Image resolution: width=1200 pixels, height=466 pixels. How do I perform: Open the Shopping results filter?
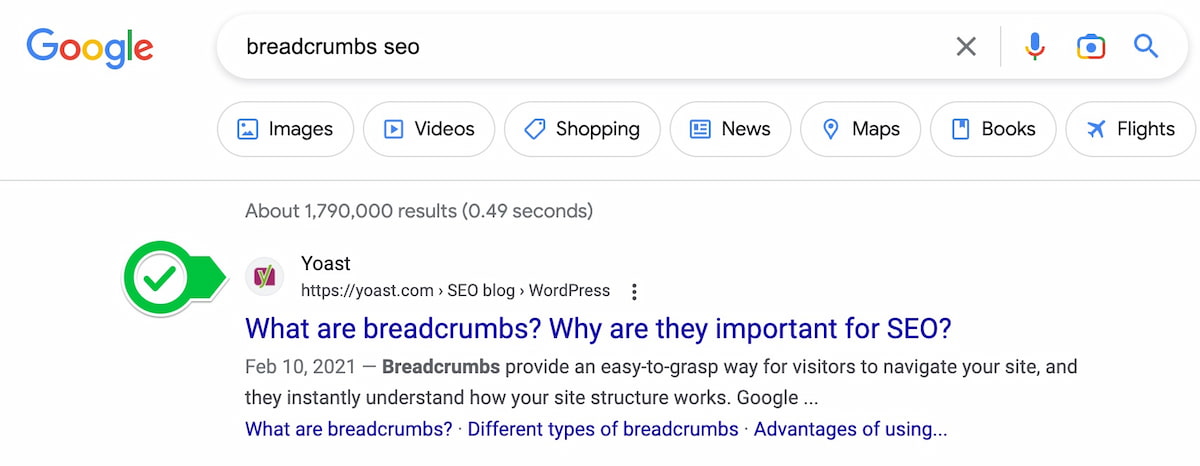pyautogui.click(x=582, y=129)
